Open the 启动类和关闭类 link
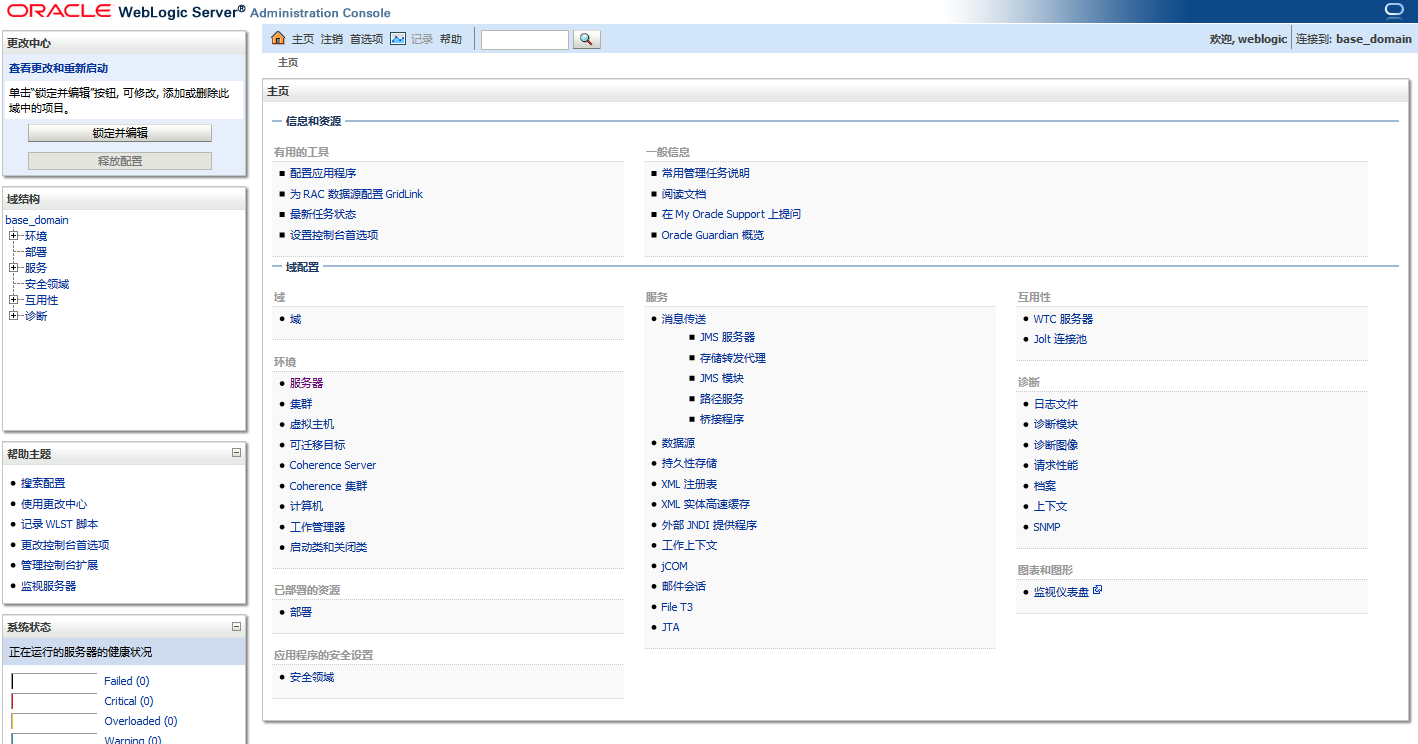The height and width of the screenshot is (744, 1418). tap(328, 547)
